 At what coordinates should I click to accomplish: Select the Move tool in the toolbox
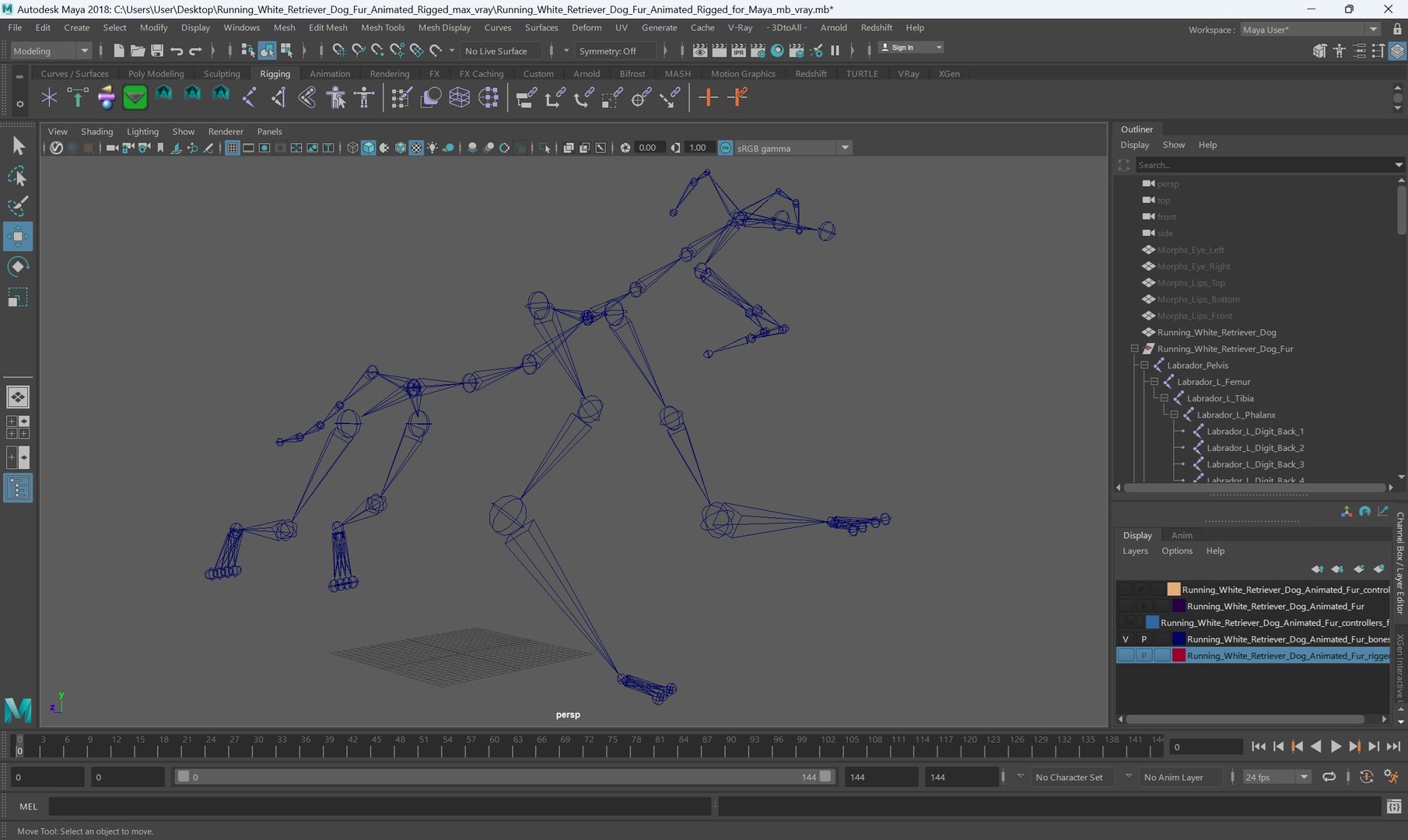[17, 236]
